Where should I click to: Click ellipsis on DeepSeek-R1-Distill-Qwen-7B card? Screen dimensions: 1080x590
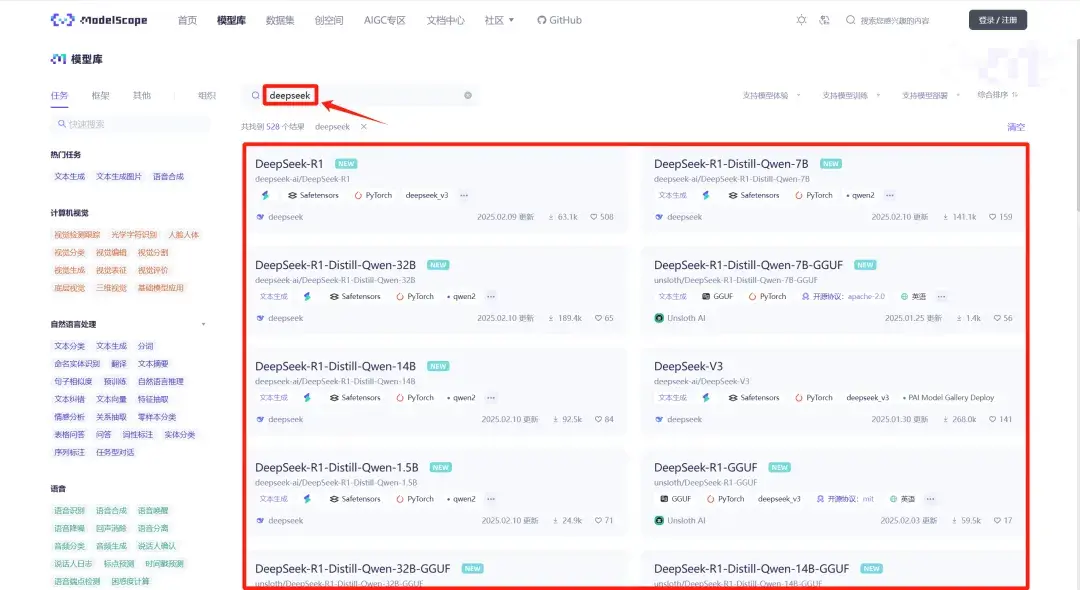click(890, 196)
